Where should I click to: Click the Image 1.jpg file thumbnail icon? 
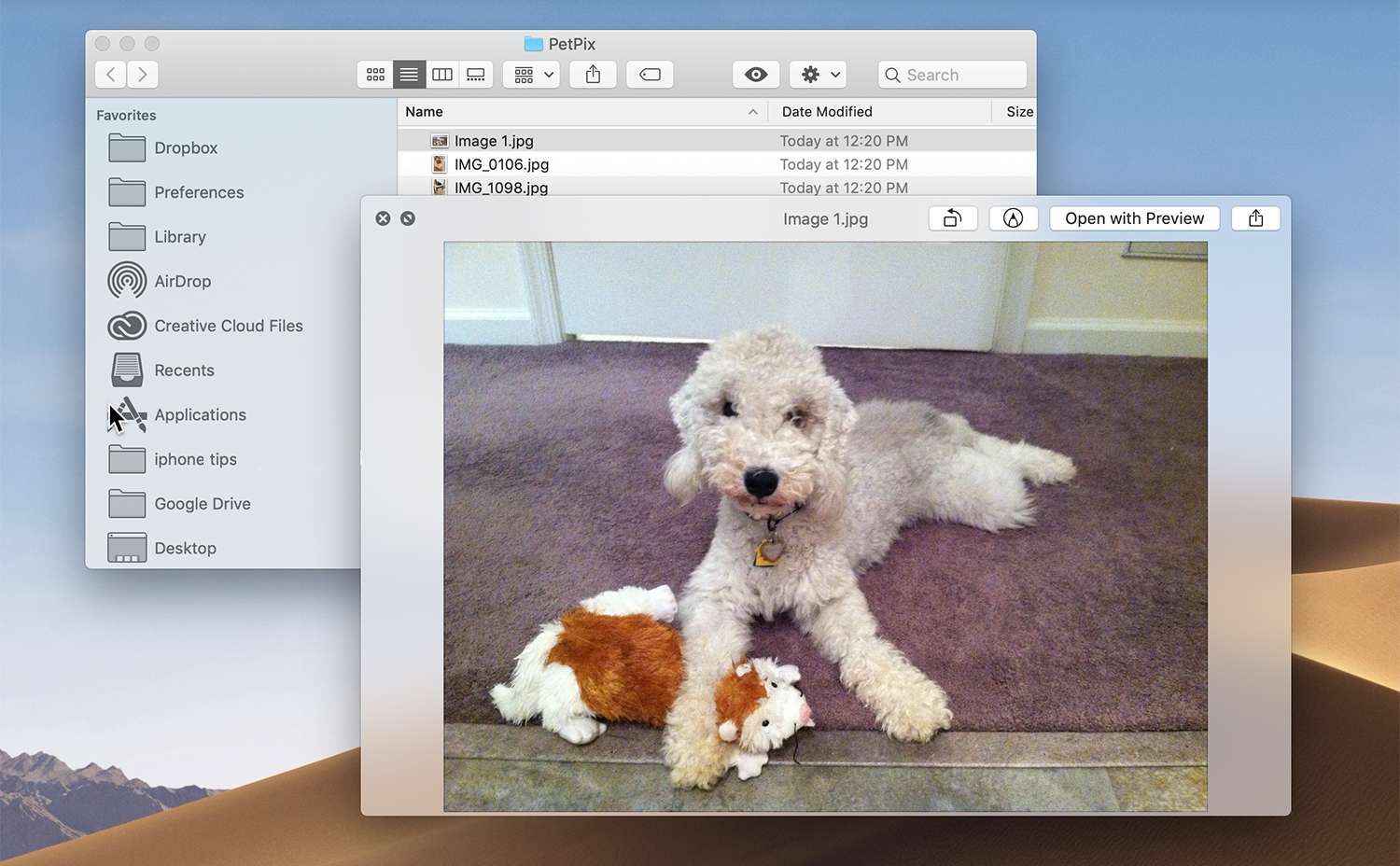click(x=440, y=141)
